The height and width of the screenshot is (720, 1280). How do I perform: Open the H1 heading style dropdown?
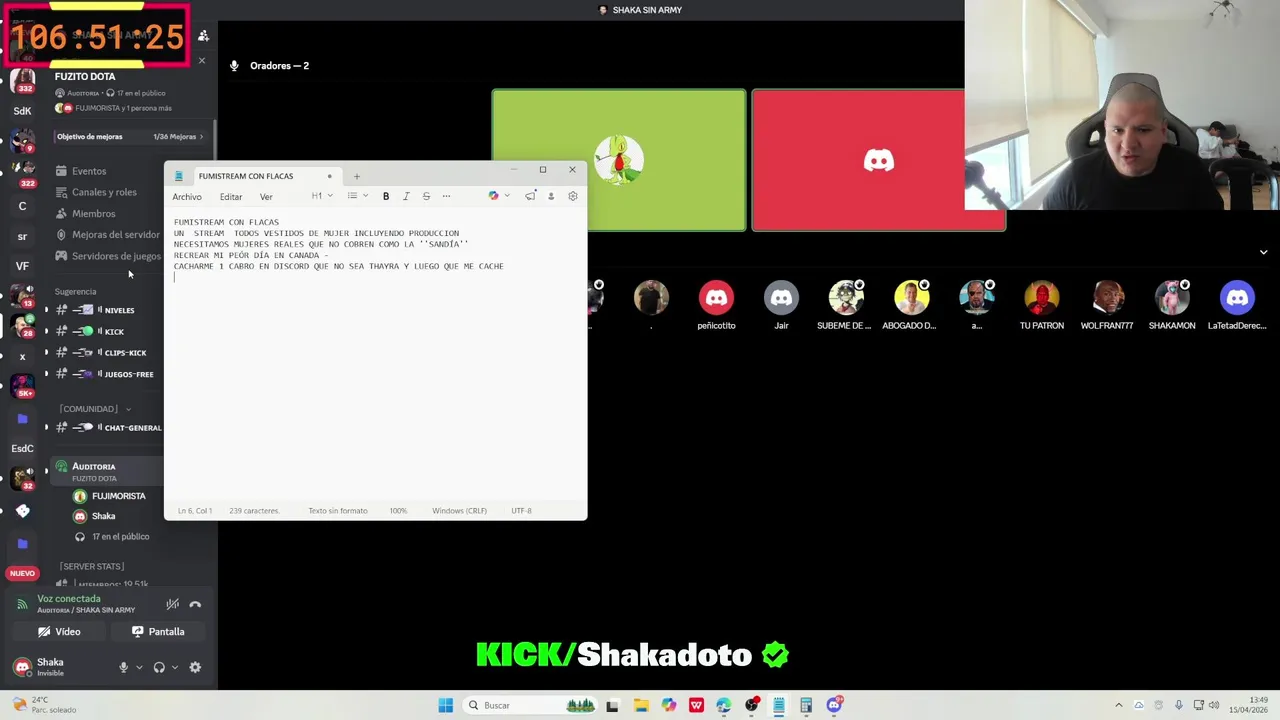coord(320,196)
